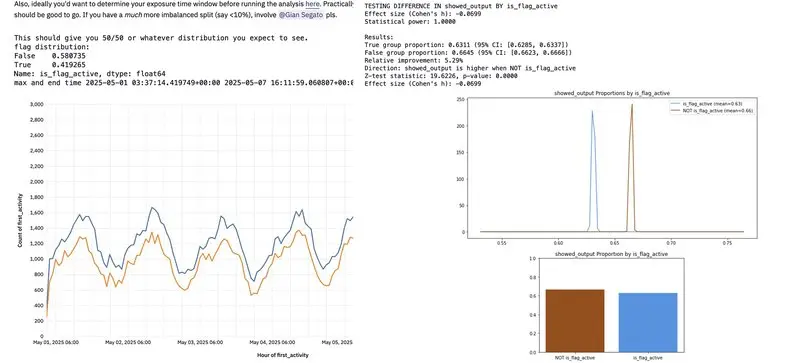Click the "May 04, 2025 06:00" axis label
The width and height of the screenshot is (800, 363).
(x=272, y=343)
